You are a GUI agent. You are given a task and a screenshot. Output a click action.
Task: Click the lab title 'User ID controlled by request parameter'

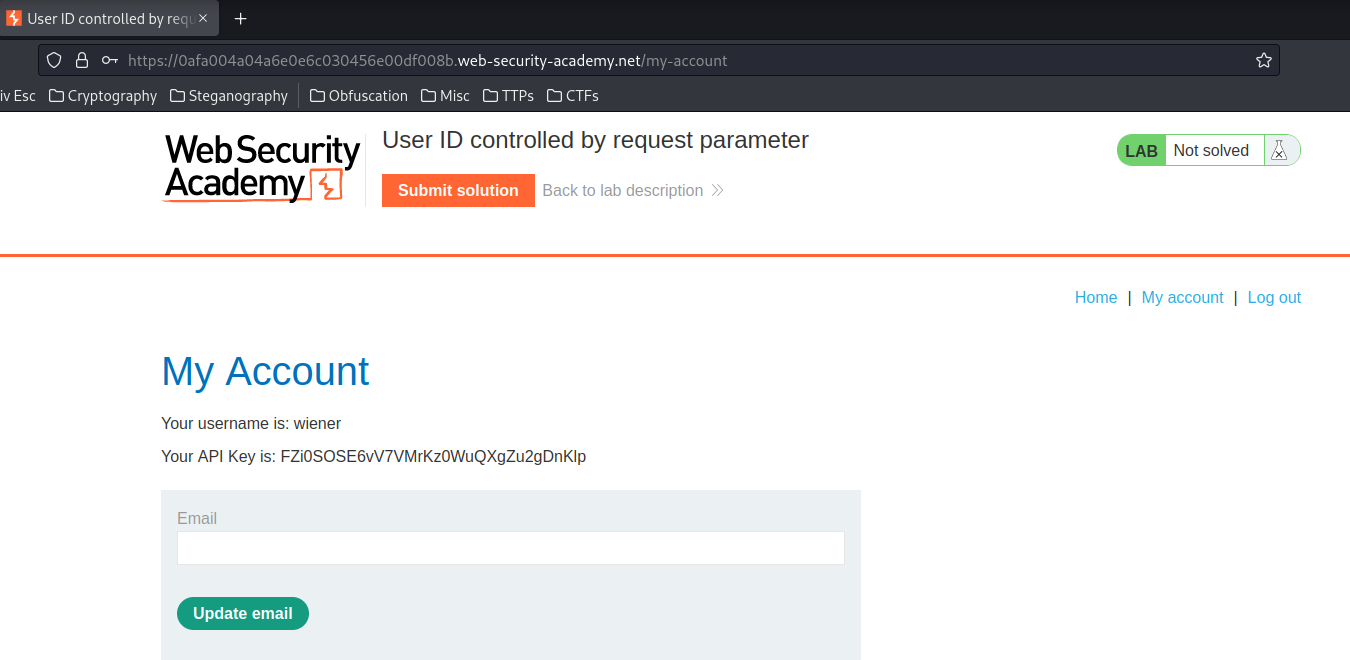595,140
